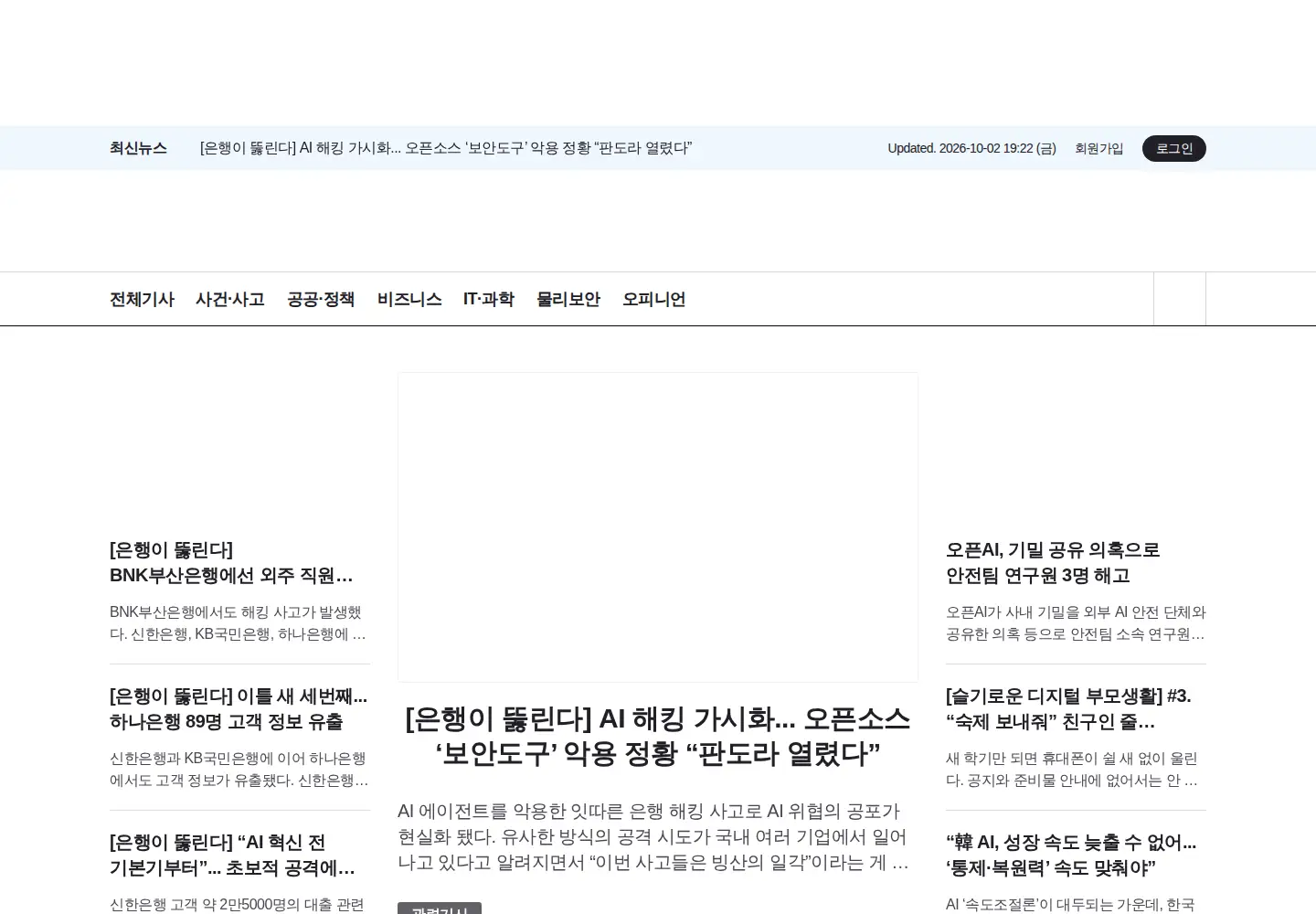Open the 물리보안 menu
Image resolution: width=1316 pixels, height=914 pixels.
click(568, 299)
